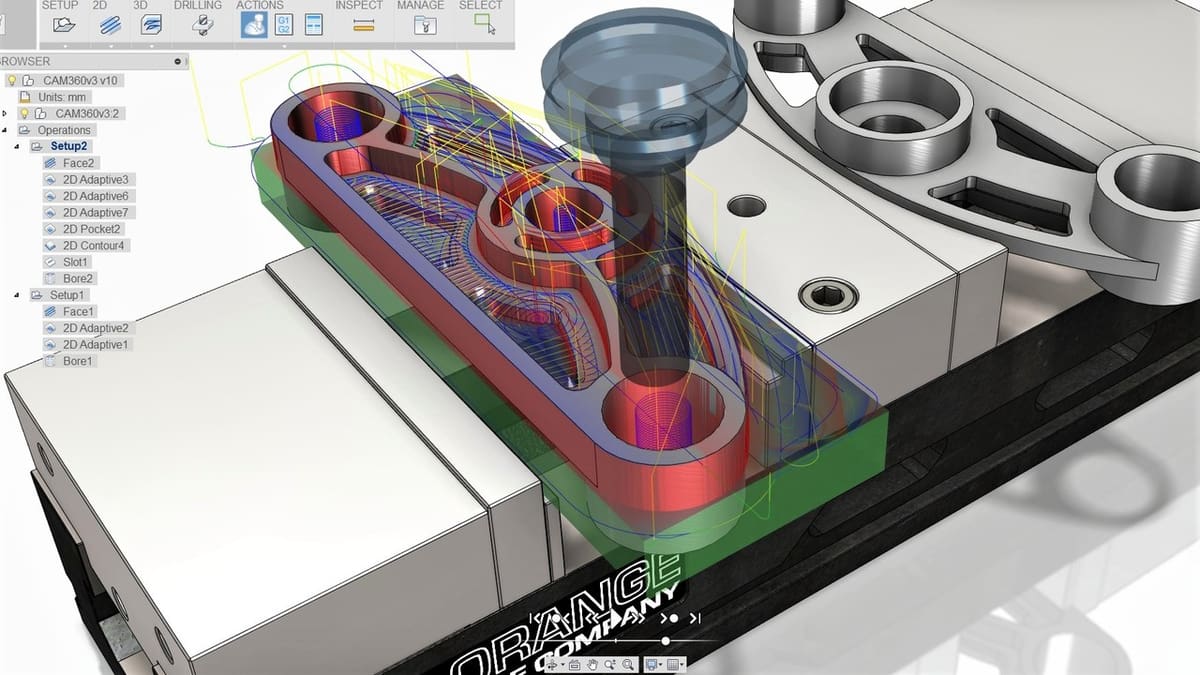This screenshot has width=1200, height=675.
Task: Select the 2D Adaptive3 operation
Action: pos(96,179)
